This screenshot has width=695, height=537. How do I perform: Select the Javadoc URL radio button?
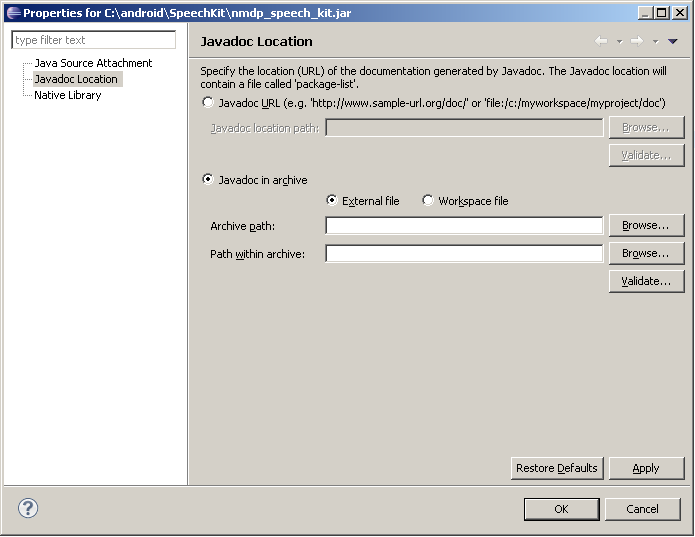207,102
